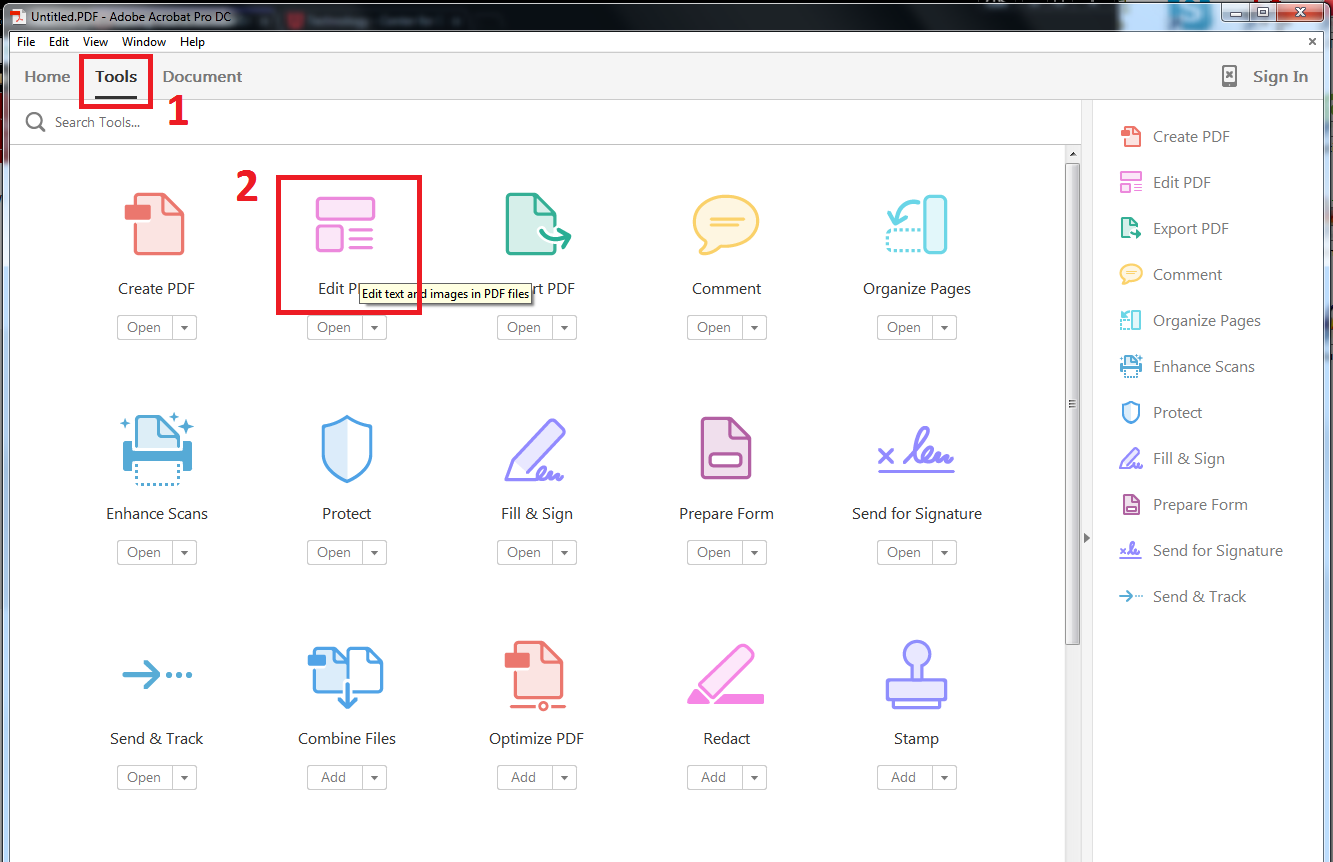Switch to the Document tab

[x=202, y=77]
